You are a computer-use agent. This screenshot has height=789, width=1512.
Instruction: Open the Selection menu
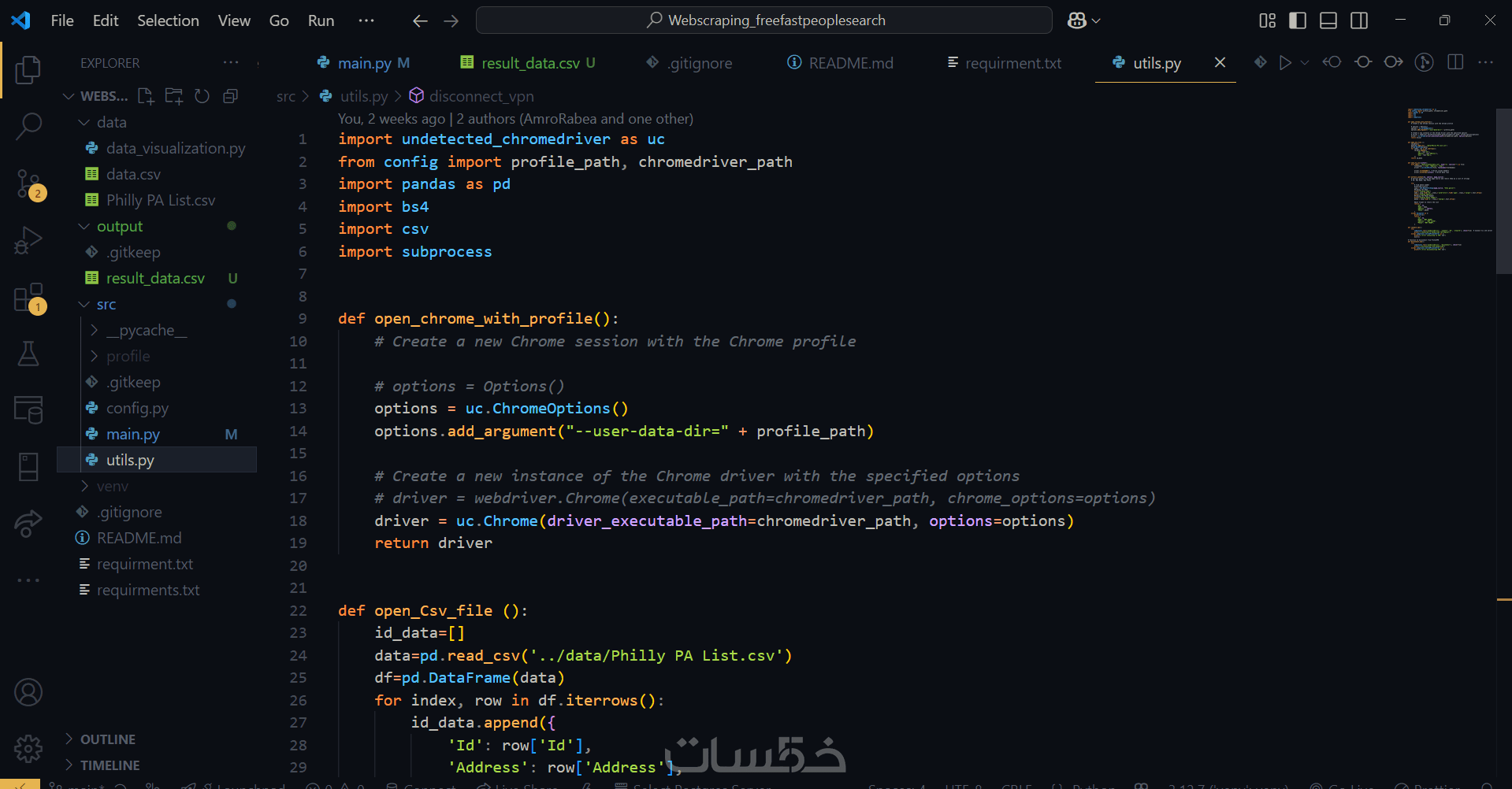coord(168,20)
